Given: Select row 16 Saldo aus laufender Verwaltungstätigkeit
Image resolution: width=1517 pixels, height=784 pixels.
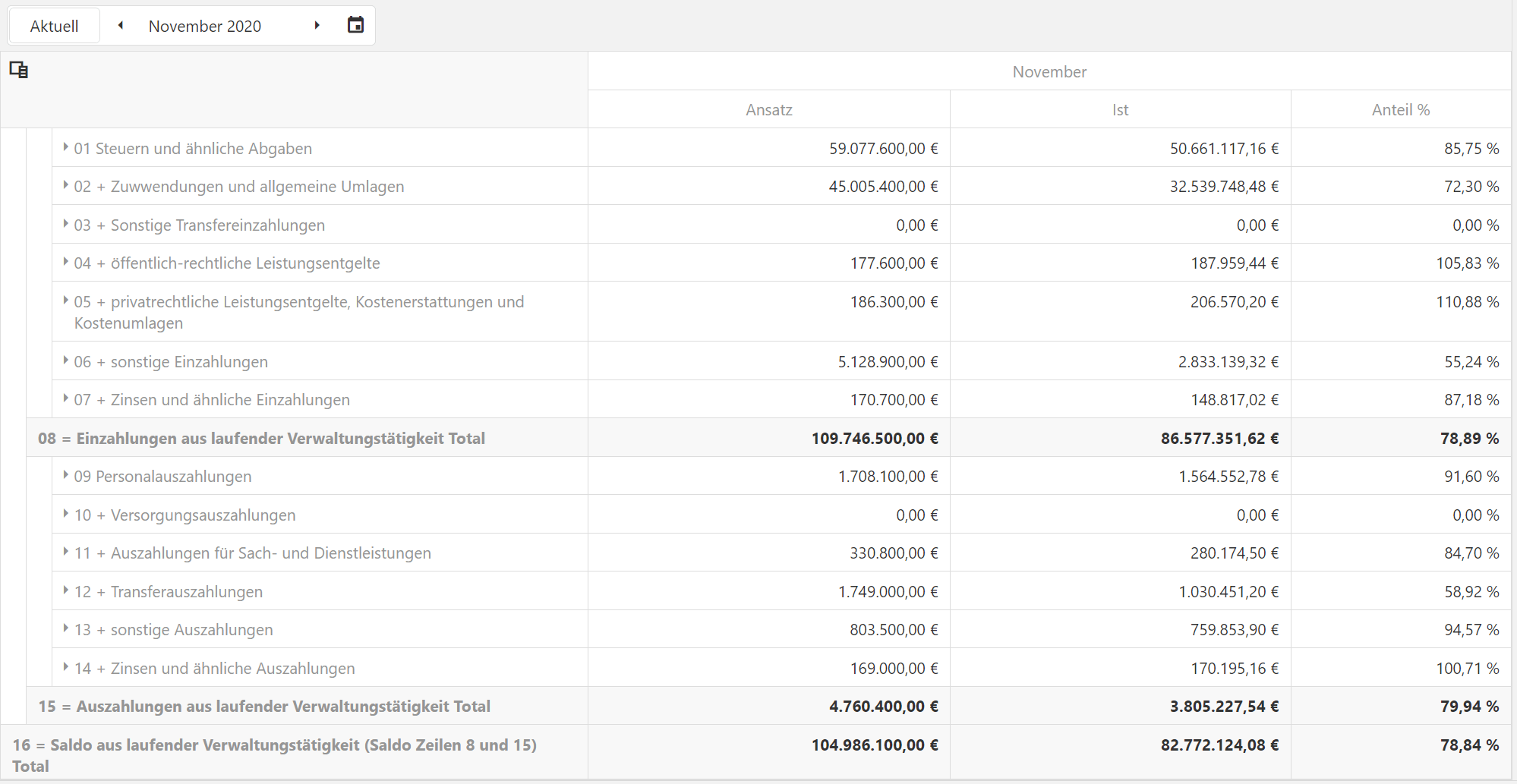Looking at the screenshot, I should point(755,752).
